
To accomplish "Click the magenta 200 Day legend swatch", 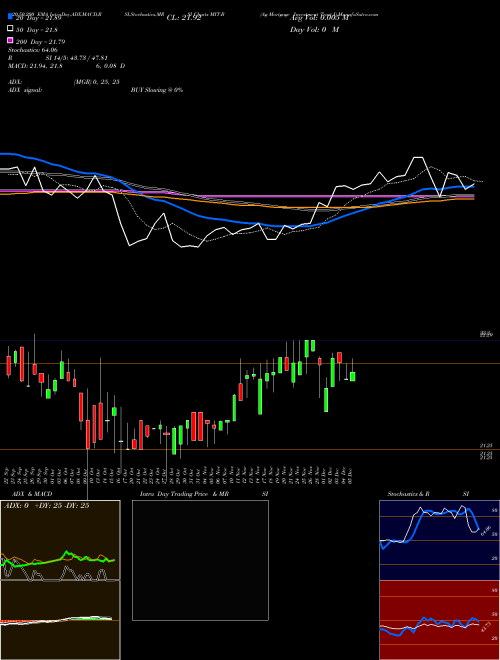I will pyautogui.click(x=11, y=40).
